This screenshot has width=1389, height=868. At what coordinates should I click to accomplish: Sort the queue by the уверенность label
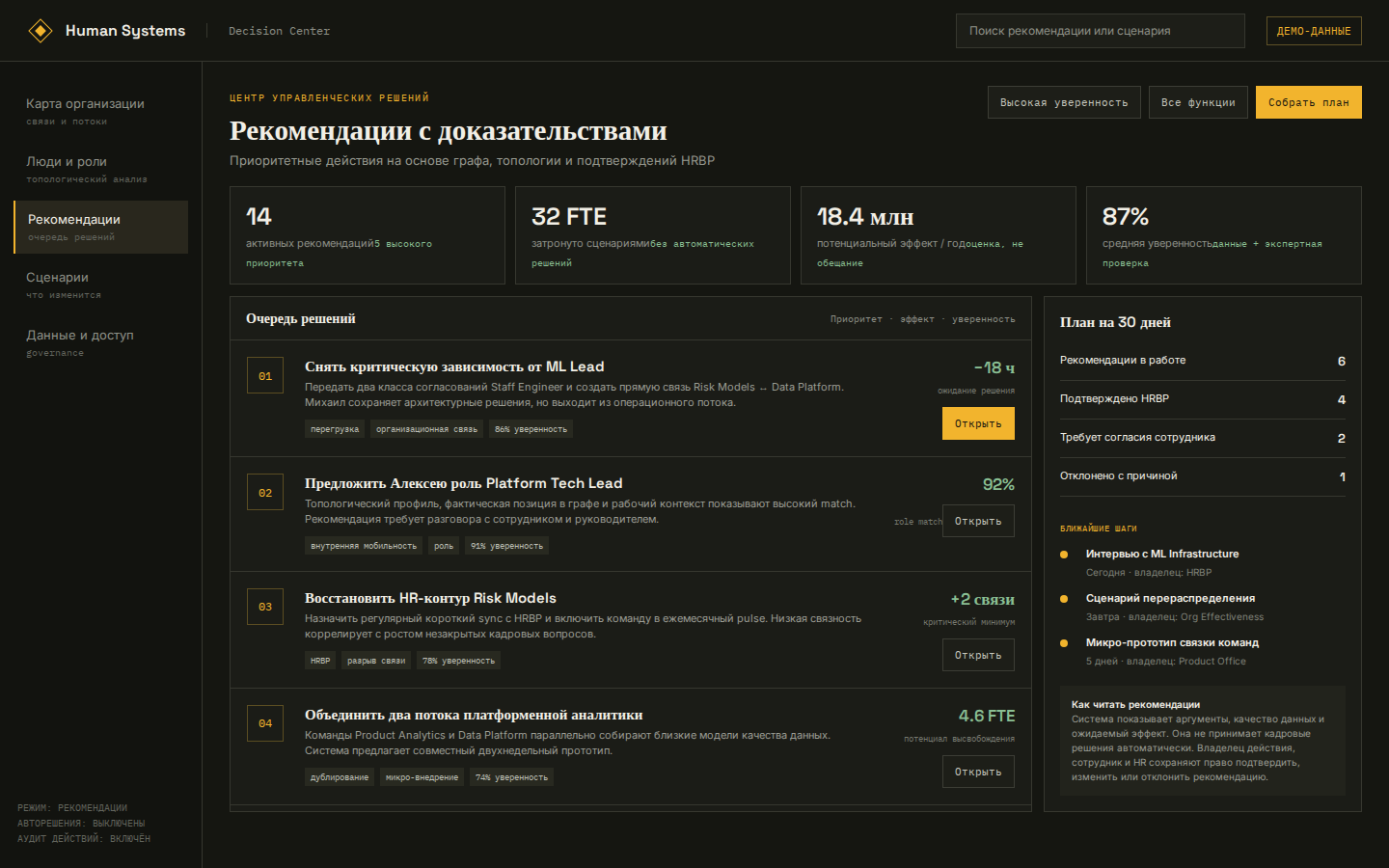[983, 319]
